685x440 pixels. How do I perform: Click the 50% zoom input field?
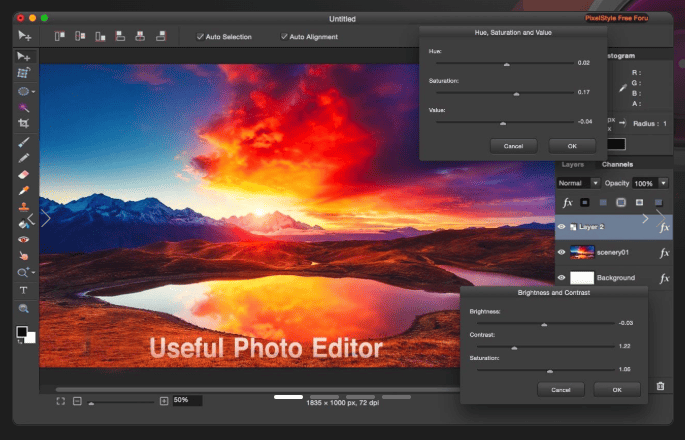pos(187,400)
